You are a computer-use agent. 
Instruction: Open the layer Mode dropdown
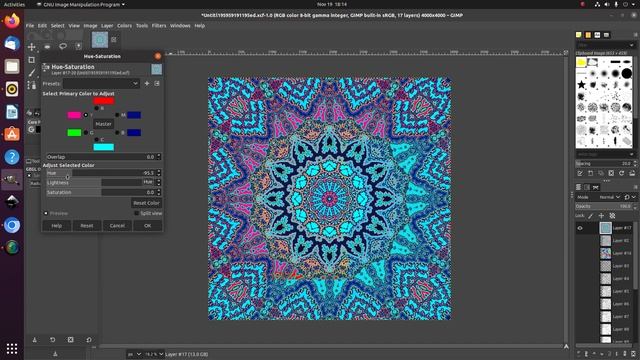point(609,197)
